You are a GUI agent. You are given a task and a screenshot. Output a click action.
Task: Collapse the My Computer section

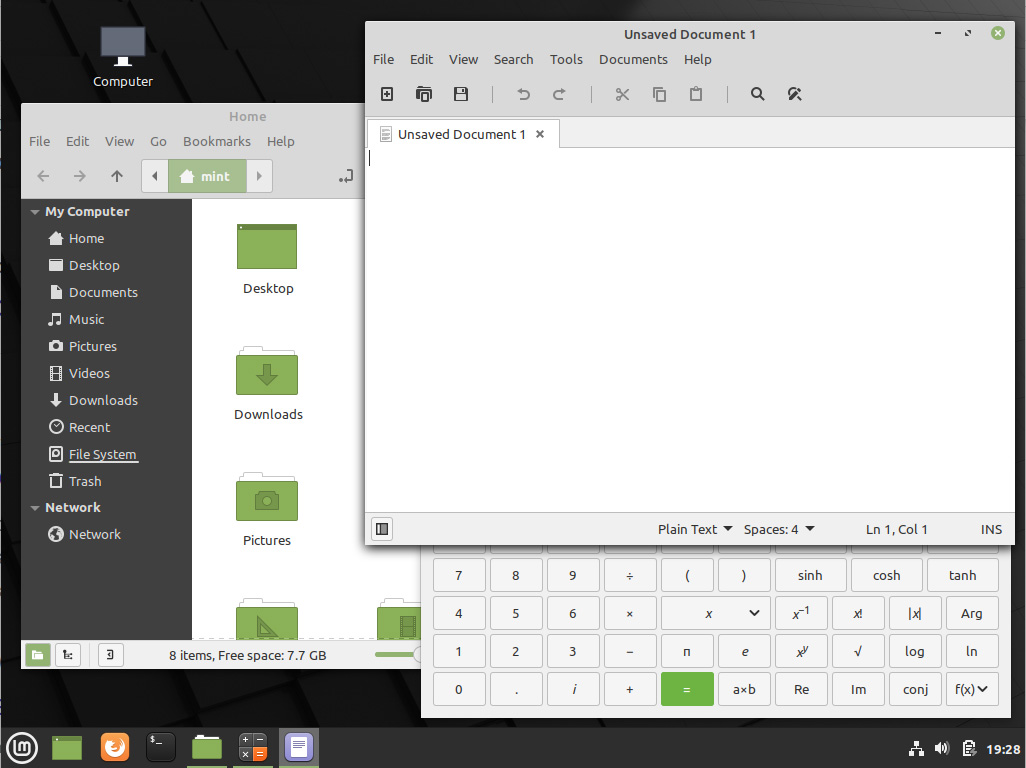35,212
